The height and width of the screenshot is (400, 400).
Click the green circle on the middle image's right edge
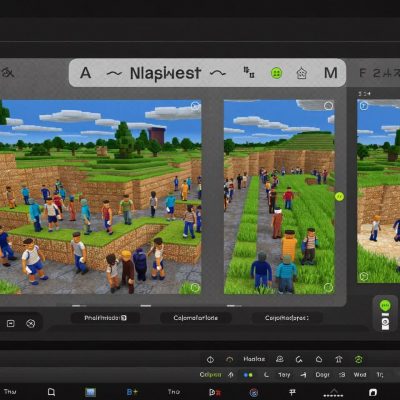click(339, 197)
